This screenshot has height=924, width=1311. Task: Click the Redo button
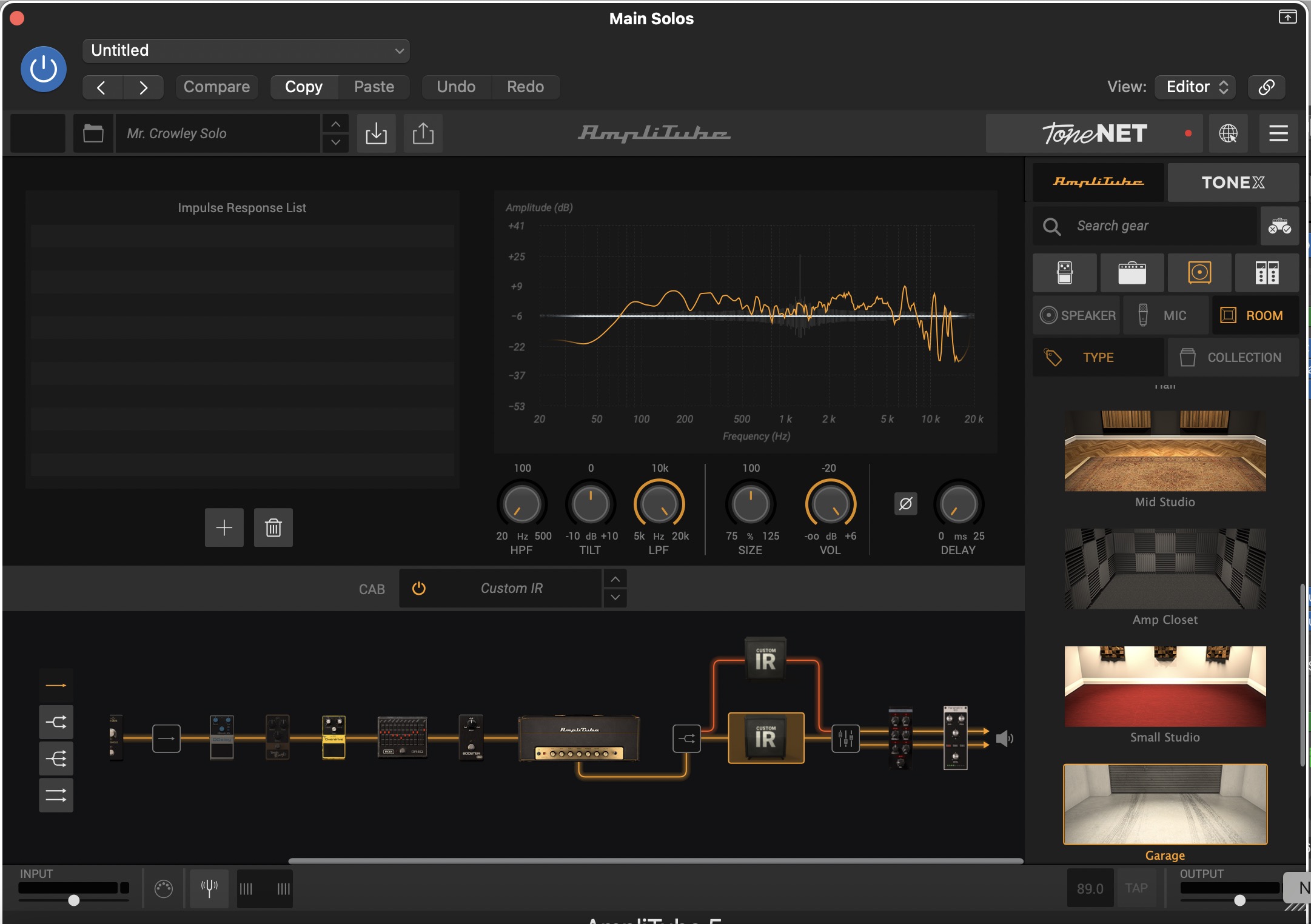pyautogui.click(x=525, y=87)
